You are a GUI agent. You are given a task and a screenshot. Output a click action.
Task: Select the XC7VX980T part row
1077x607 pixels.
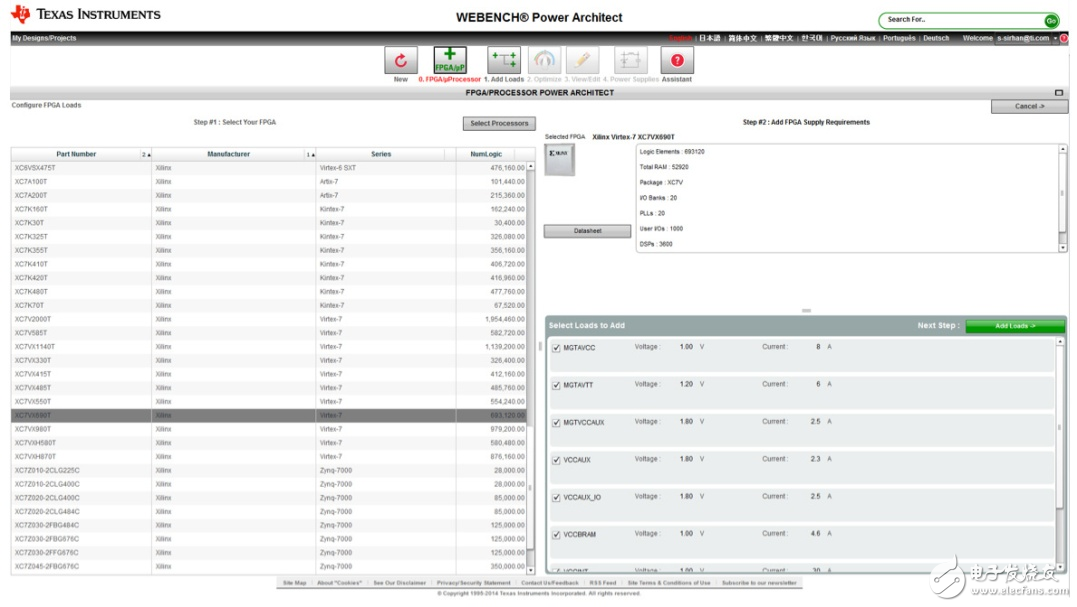click(269, 429)
